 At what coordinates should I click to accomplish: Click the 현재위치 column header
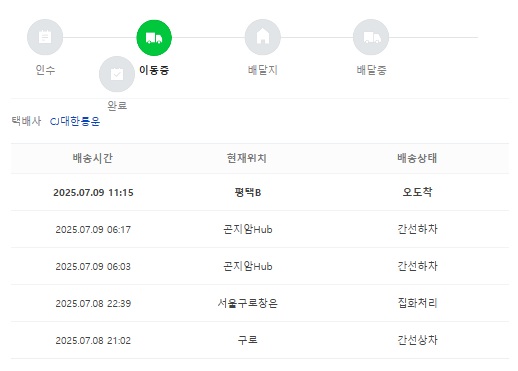click(x=247, y=158)
